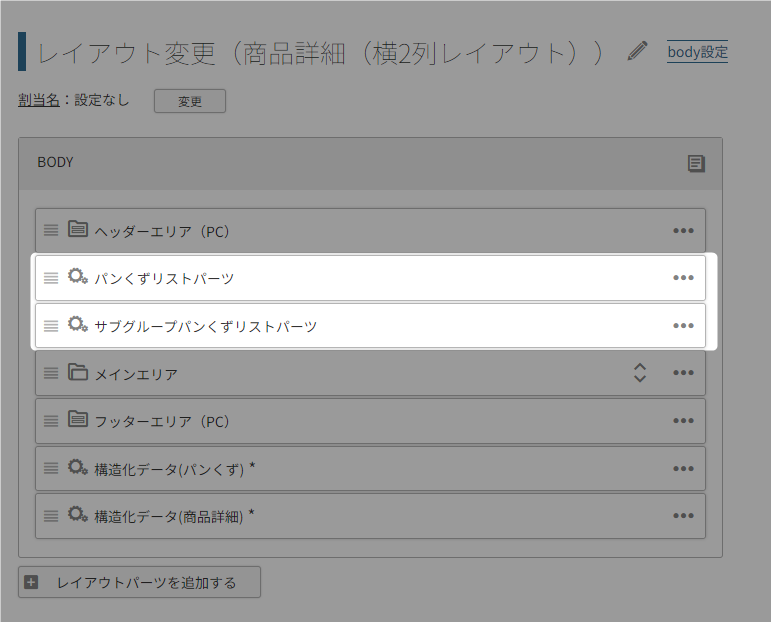Open the BODY panel note icon
771x622 pixels.
coord(696,163)
